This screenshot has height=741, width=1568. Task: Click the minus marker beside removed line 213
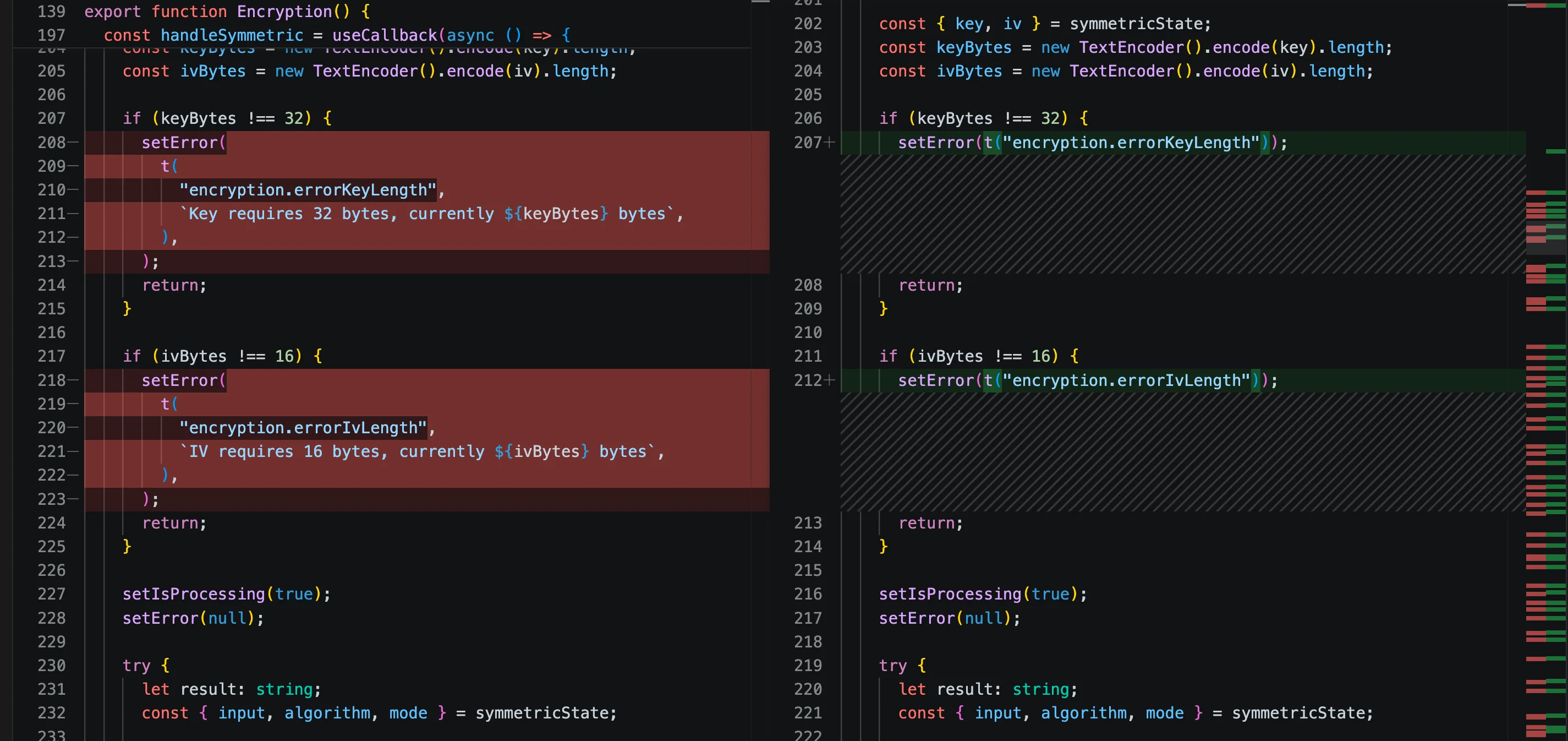pos(74,261)
